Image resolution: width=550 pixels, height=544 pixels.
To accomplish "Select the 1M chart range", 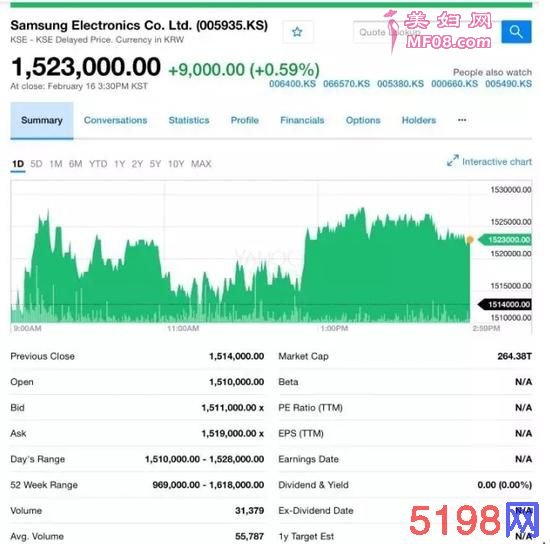I will pos(56,164).
